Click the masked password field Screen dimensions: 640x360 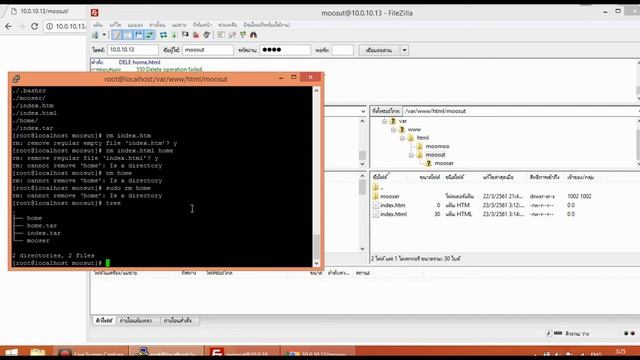[285, 50]
